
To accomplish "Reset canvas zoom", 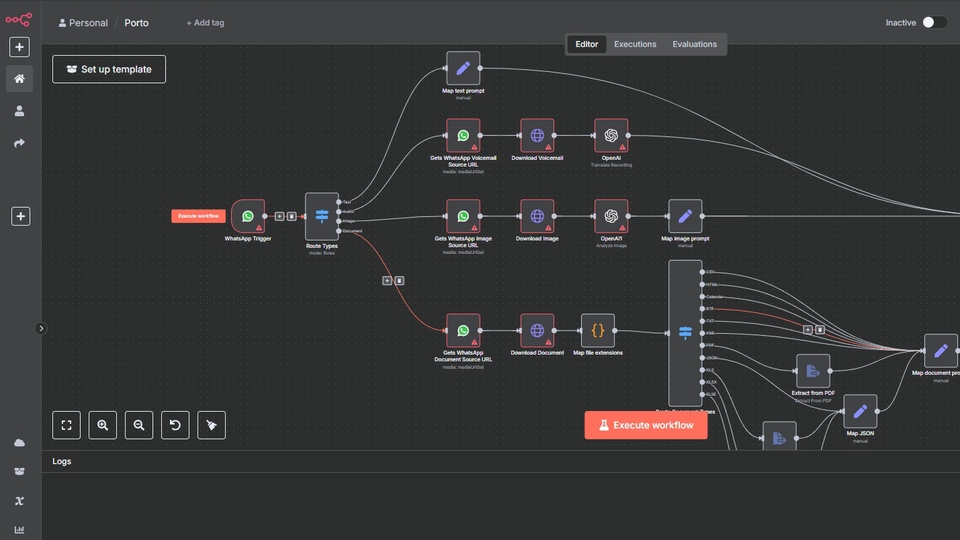I will (x=175, y=425).
